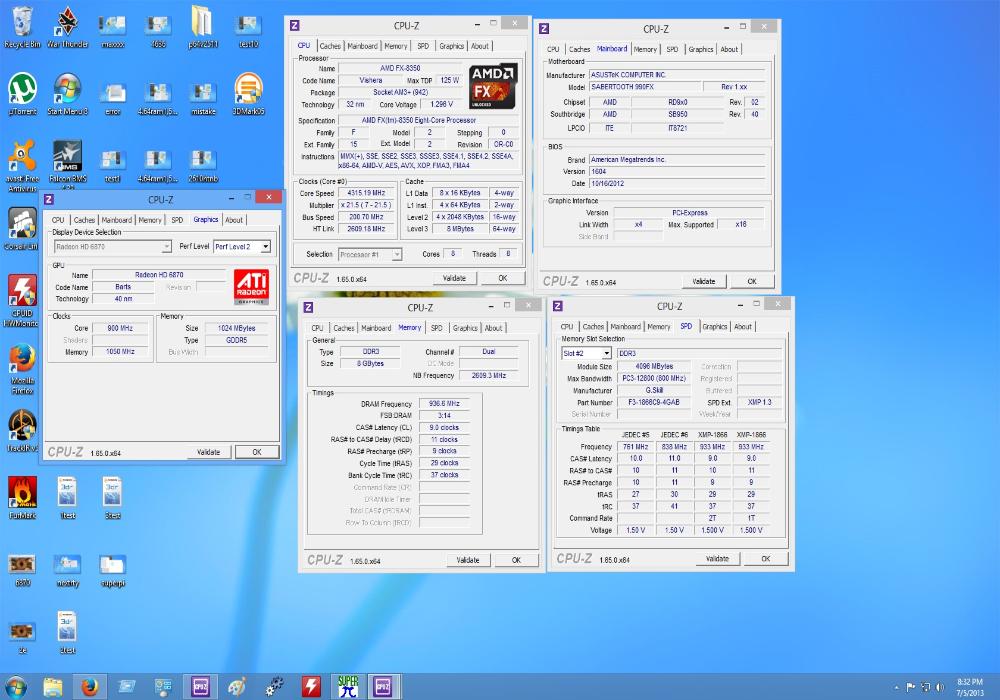Open the Corsair Link desktop icon
The image size is (1000, 700).
pos(22,228)
